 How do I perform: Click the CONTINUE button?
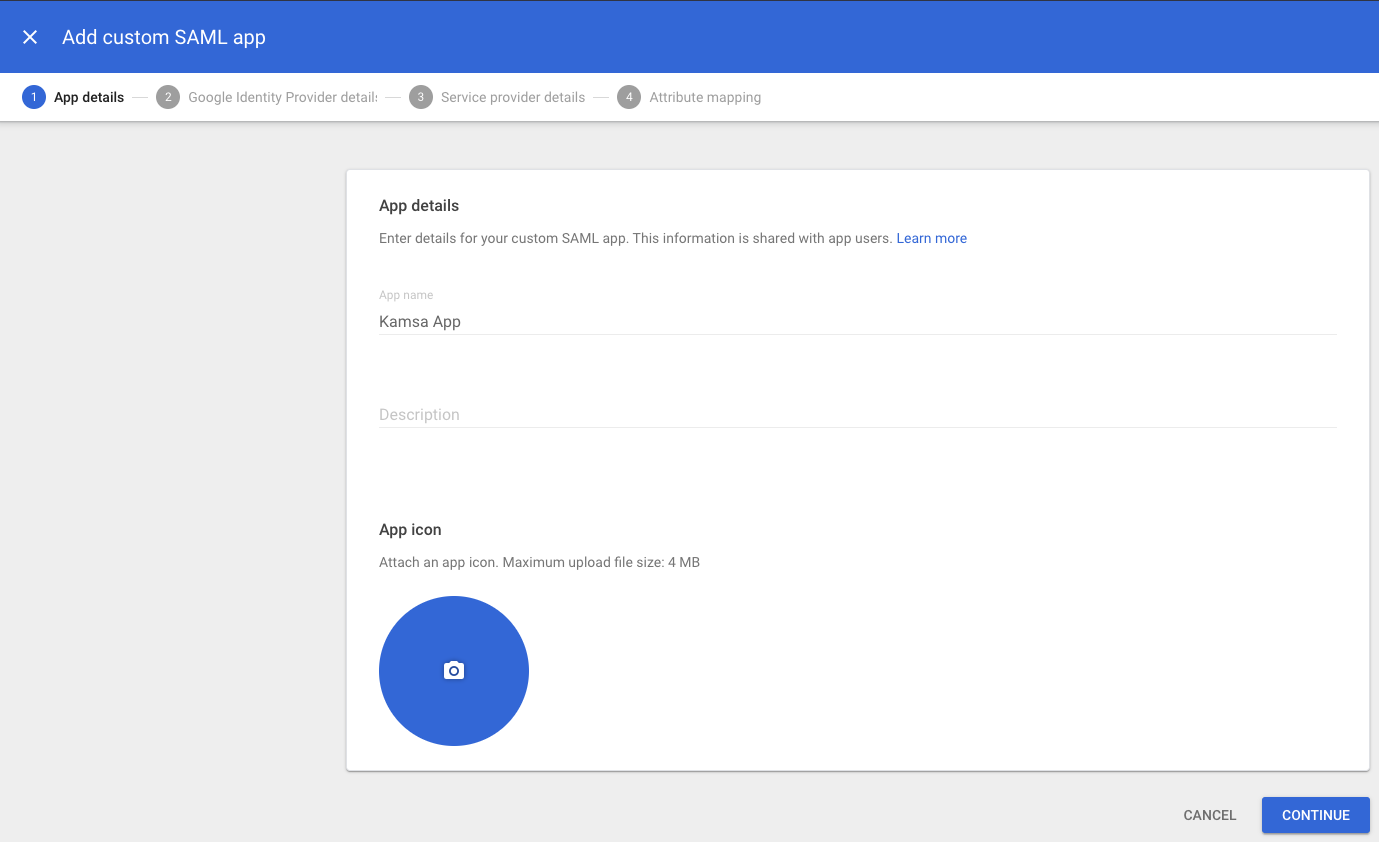(x=1316, y=815)
